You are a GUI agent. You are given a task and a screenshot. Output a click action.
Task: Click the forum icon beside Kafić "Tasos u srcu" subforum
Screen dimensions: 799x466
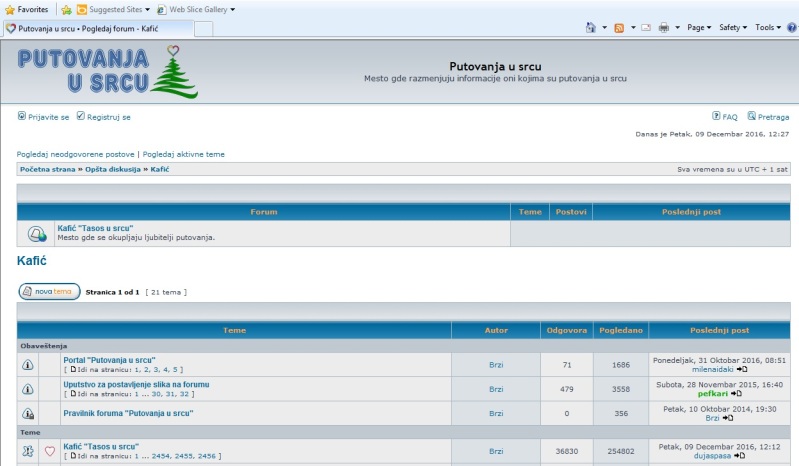click(x=37, y=234)
